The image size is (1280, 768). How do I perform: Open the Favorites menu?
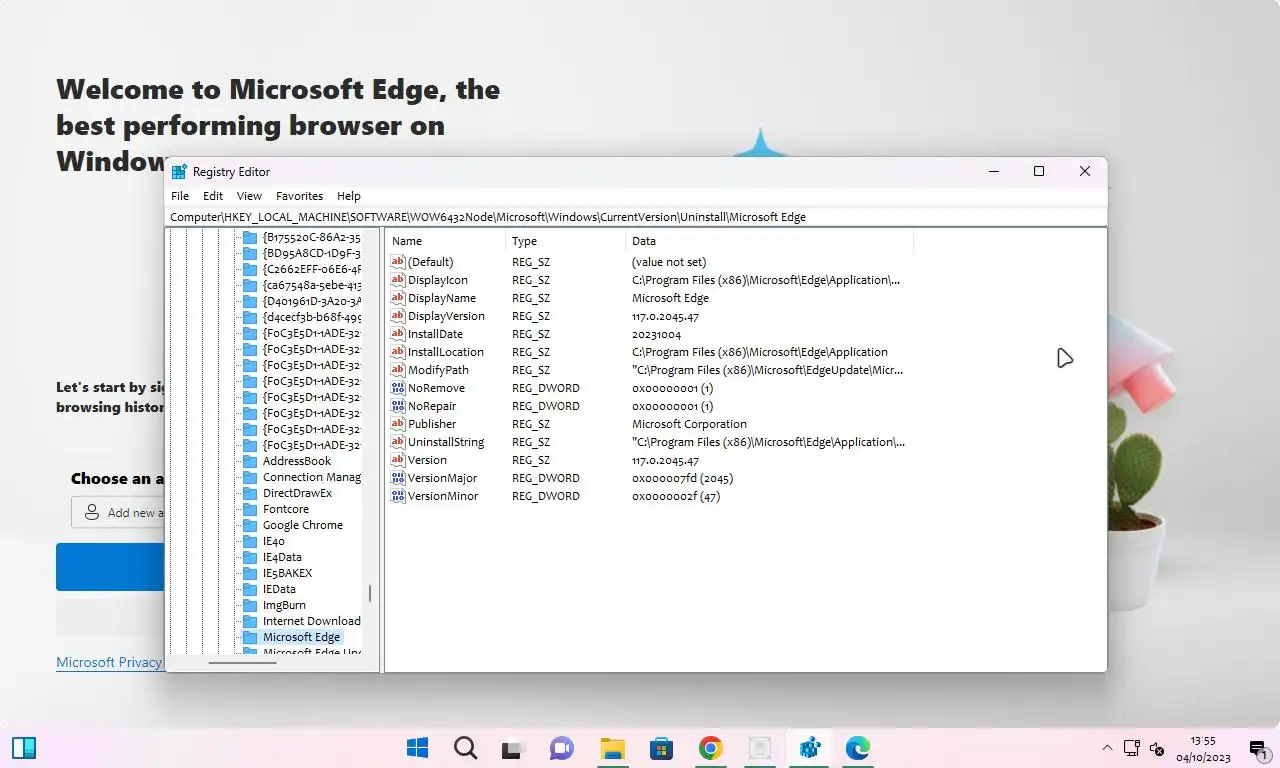click(300, 196)
